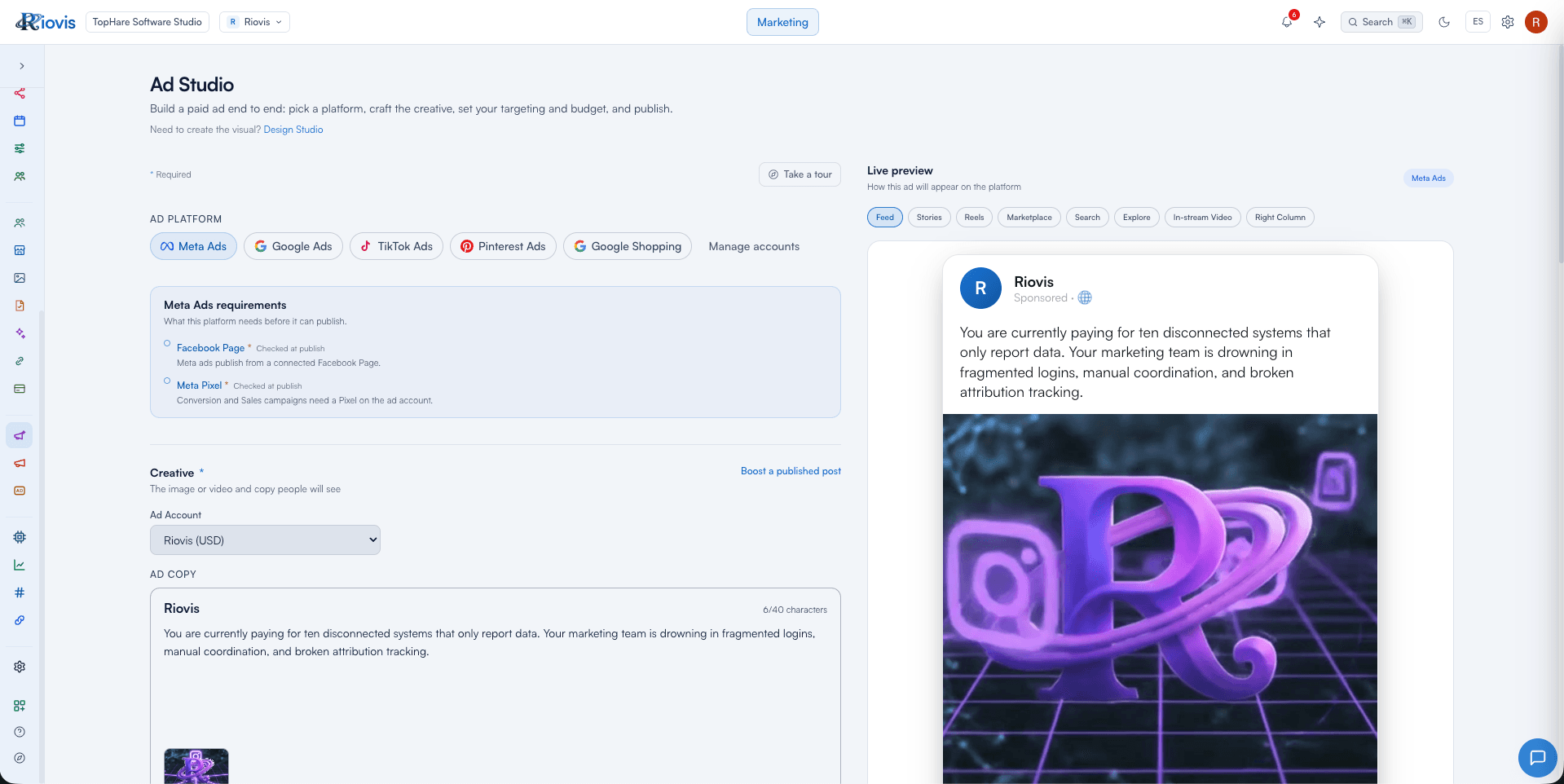The height and width of the screenshot is (784, 1564).
Task: Open the blue hashtag icon in sidebar
Action: [x=20, y=592]
